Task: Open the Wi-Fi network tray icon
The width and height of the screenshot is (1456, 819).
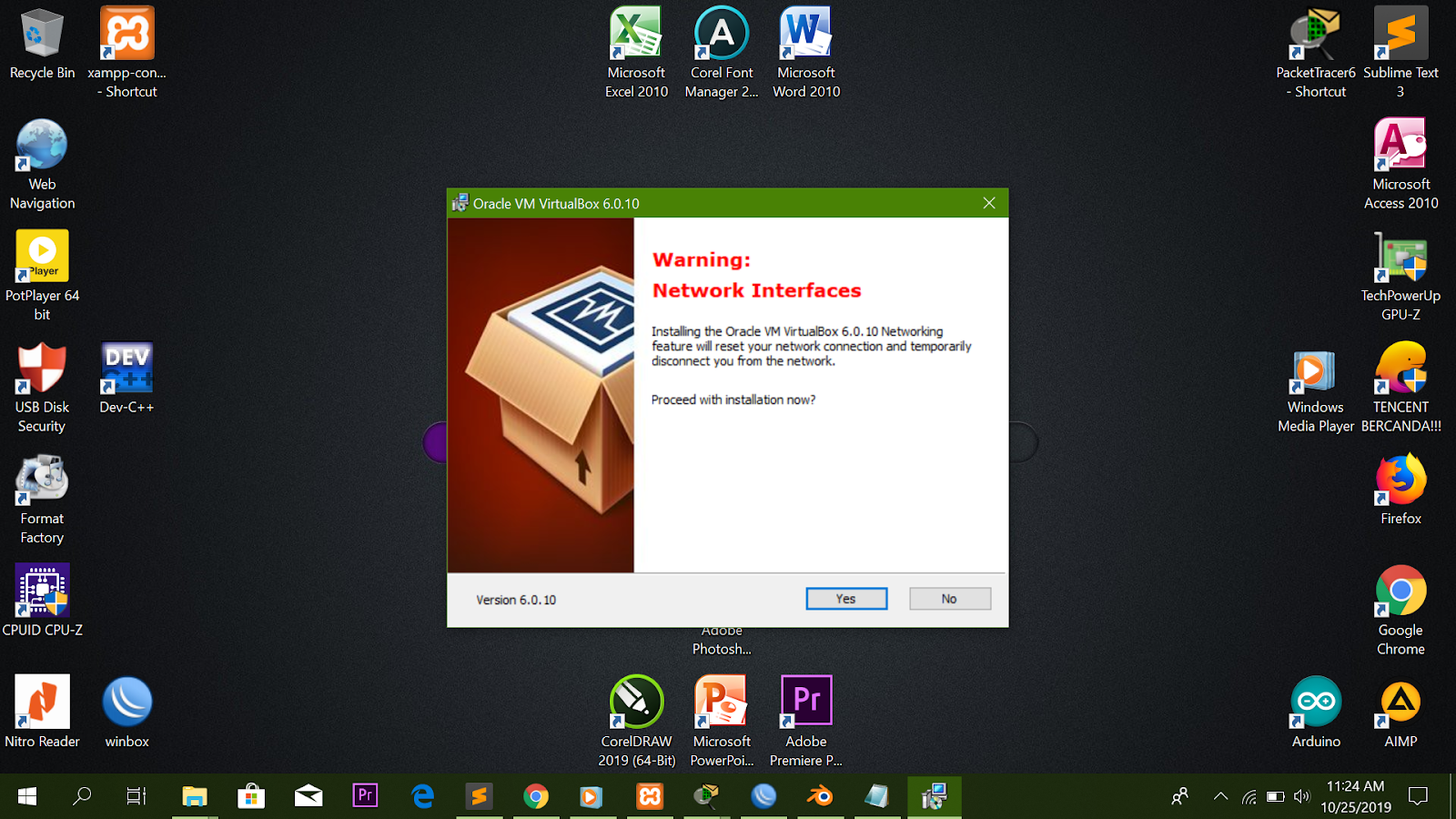Action: point(1249,797)
